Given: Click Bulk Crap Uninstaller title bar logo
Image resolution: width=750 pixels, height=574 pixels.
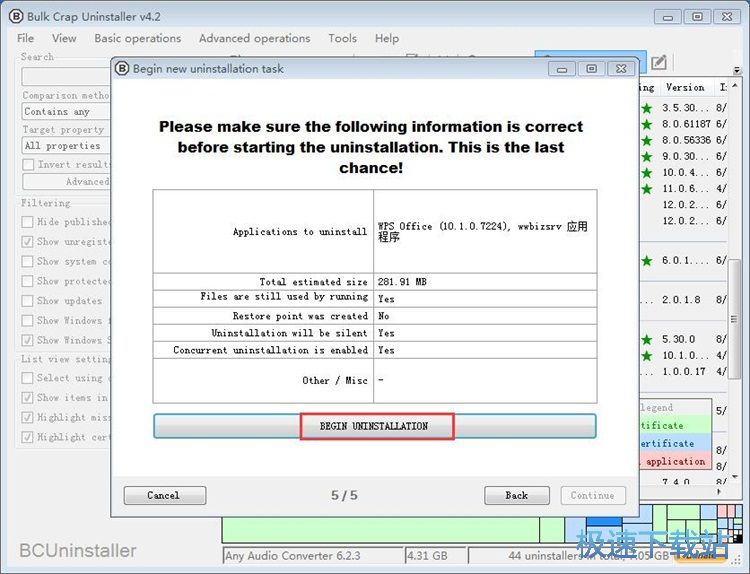Looking at the screenshot, I should (16, 16).
